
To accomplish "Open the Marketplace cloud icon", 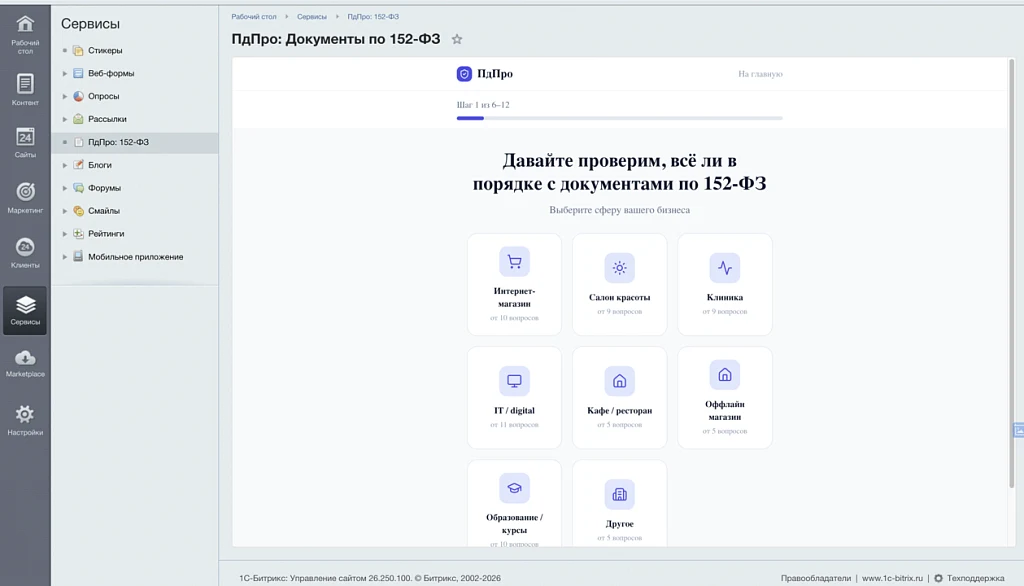I will (x=25, y=358).
